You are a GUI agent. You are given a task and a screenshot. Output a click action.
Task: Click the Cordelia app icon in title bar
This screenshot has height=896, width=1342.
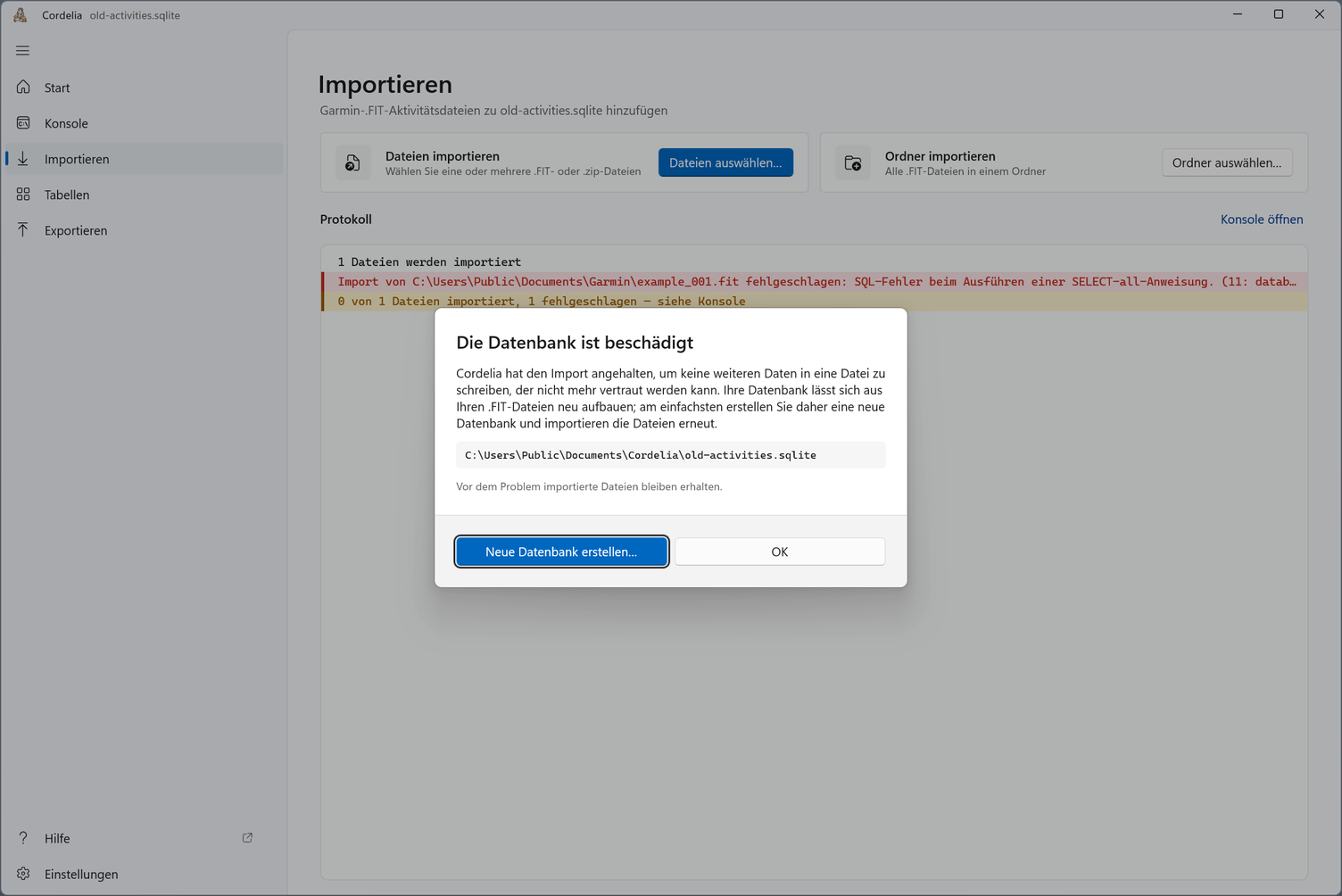tap(20, 15)
